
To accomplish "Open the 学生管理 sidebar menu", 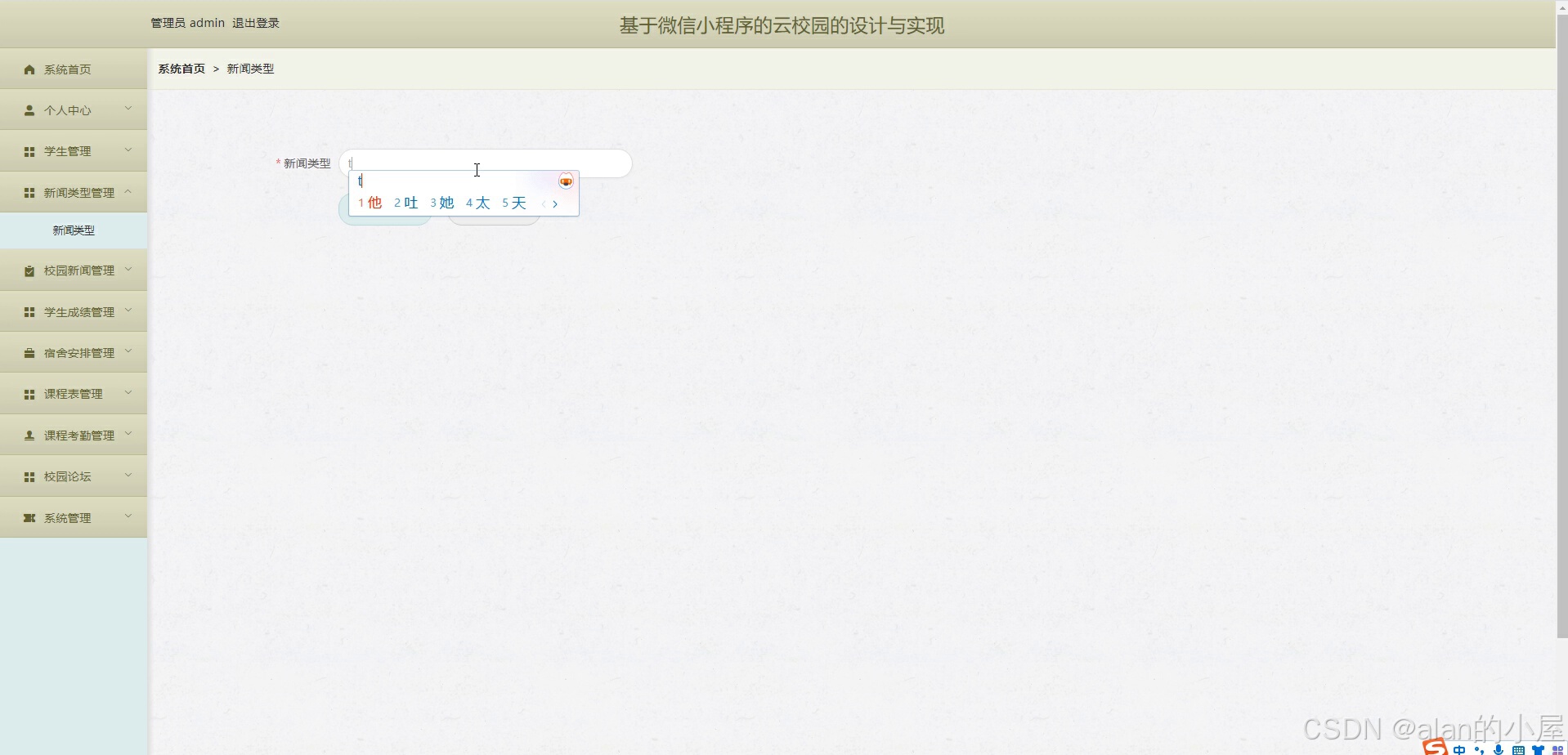I will [x=74, y=151].
